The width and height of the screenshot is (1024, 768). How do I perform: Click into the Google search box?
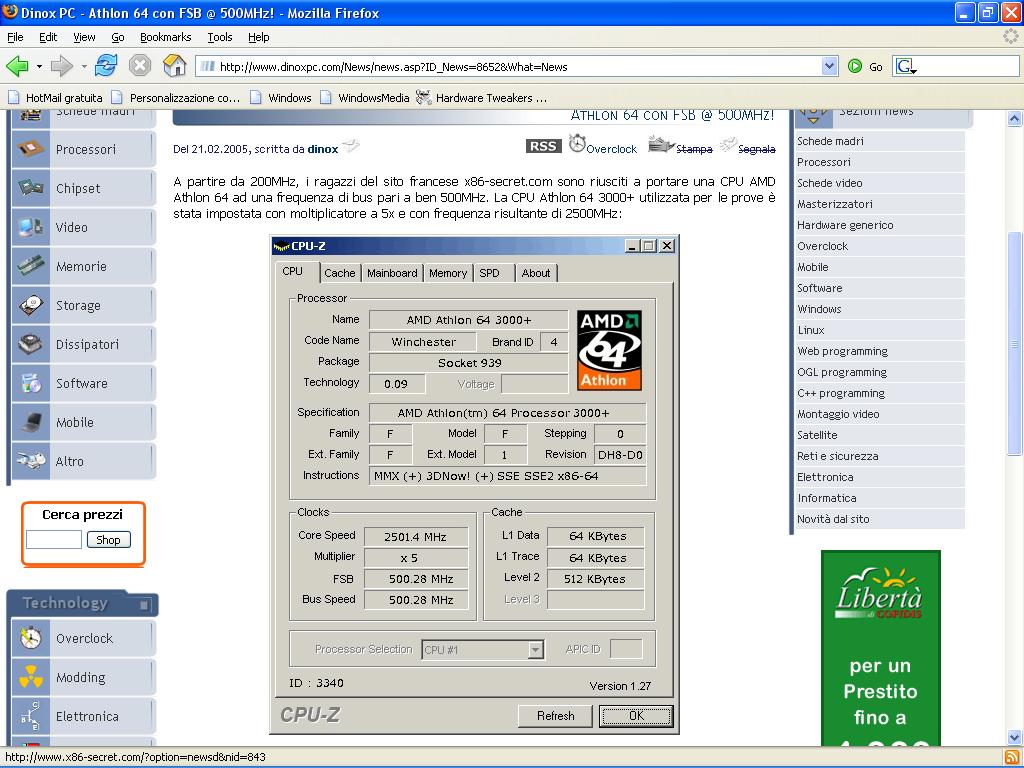pos(968,66)
